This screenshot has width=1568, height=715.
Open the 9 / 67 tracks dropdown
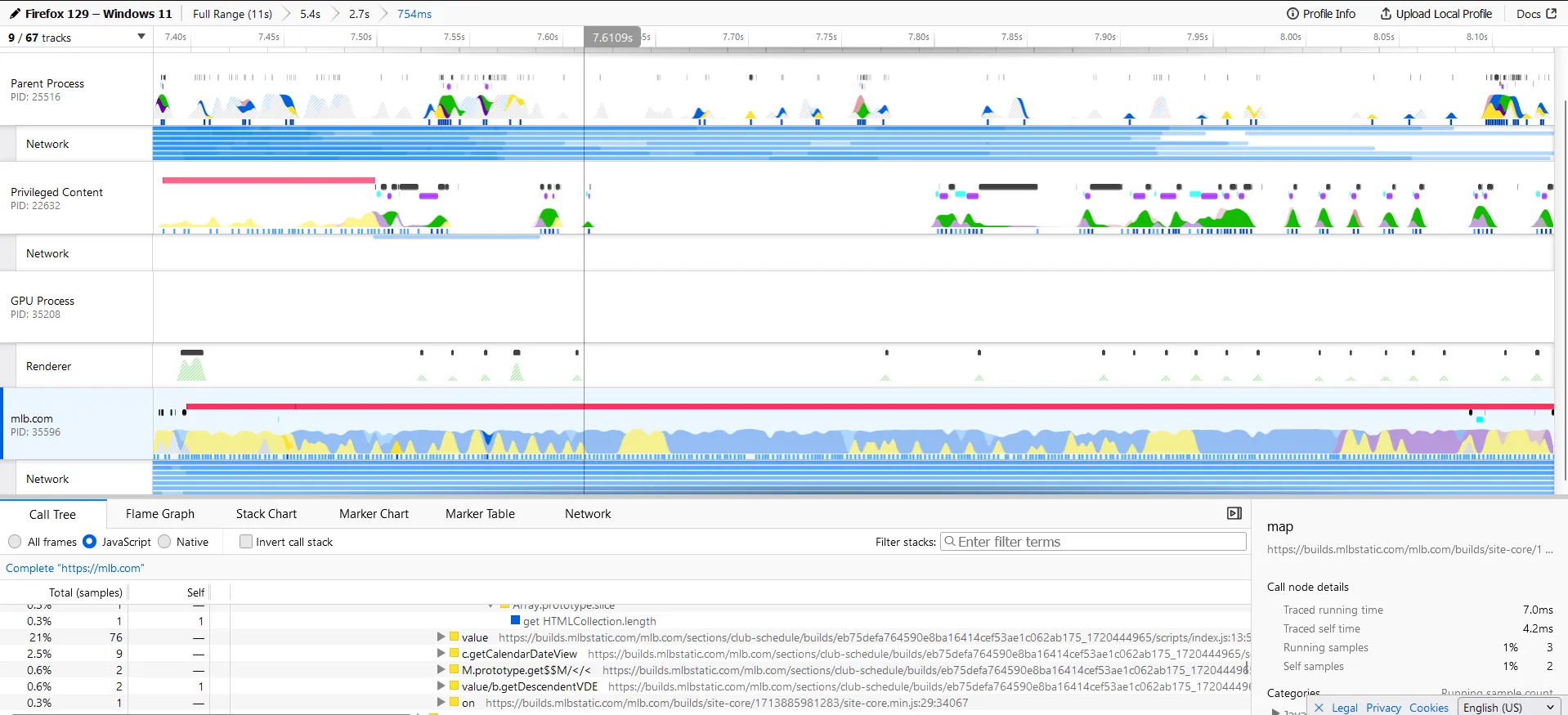(x=76, y=38)
